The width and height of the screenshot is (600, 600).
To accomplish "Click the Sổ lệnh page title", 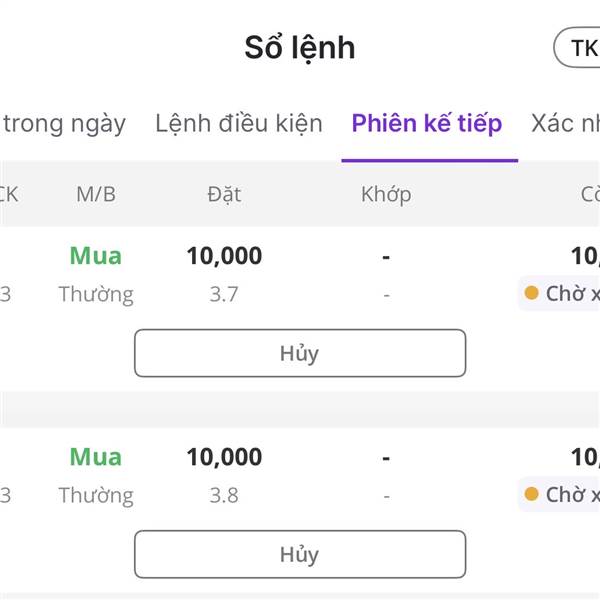I will click(300, 47).
